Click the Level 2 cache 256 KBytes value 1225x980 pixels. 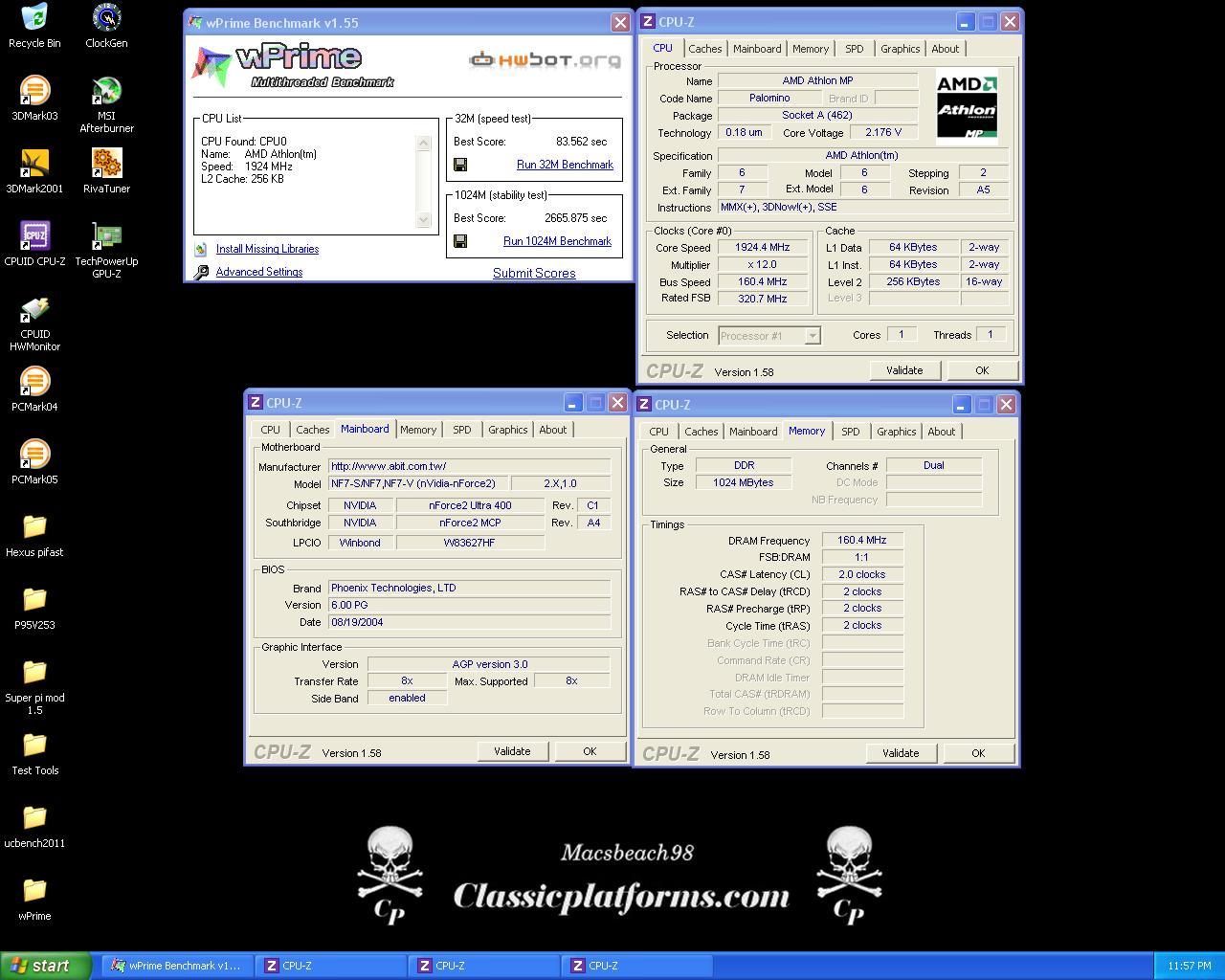click(913, 281)
